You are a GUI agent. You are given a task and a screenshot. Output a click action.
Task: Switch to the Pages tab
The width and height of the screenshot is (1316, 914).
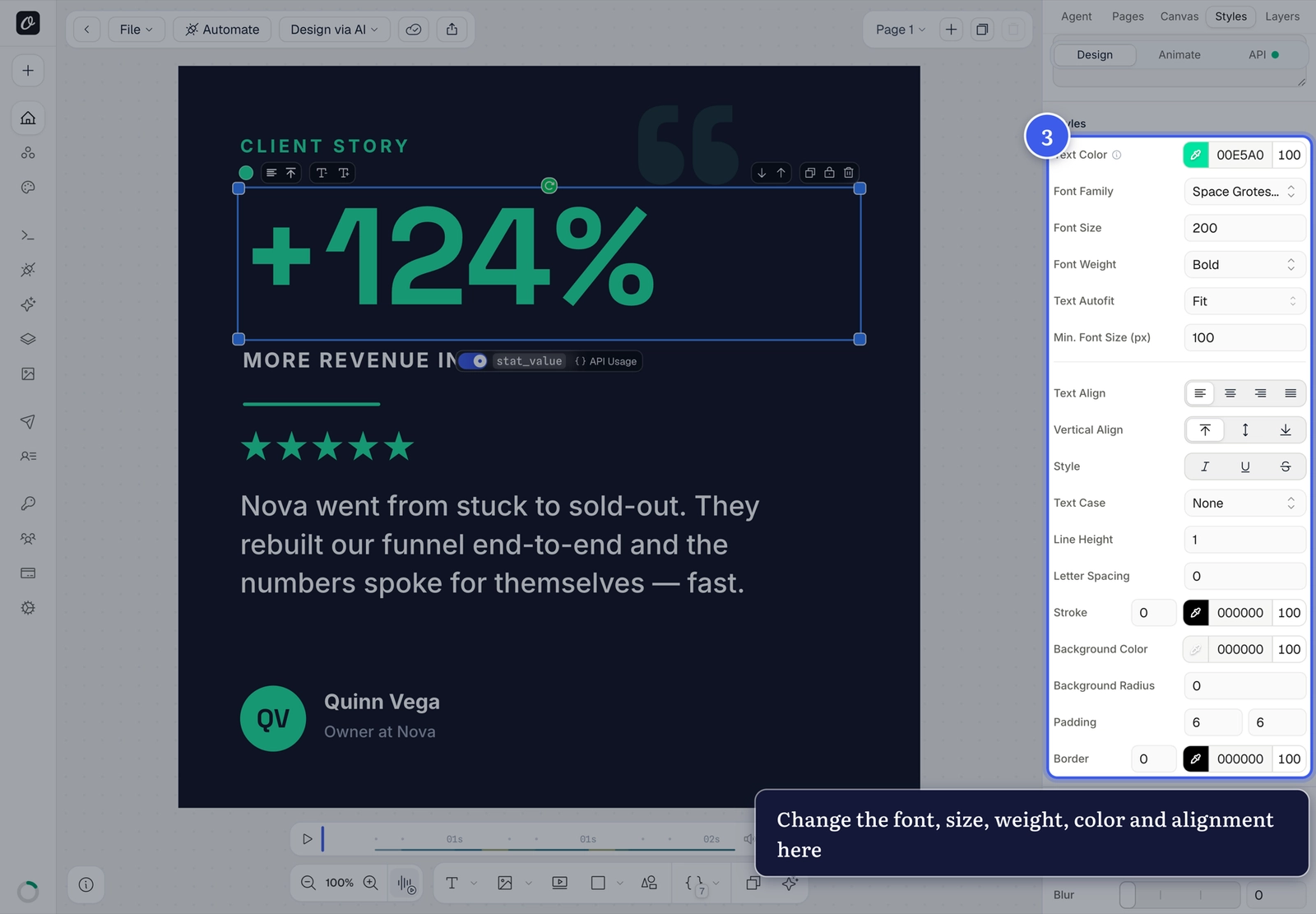pos(1128,16)
